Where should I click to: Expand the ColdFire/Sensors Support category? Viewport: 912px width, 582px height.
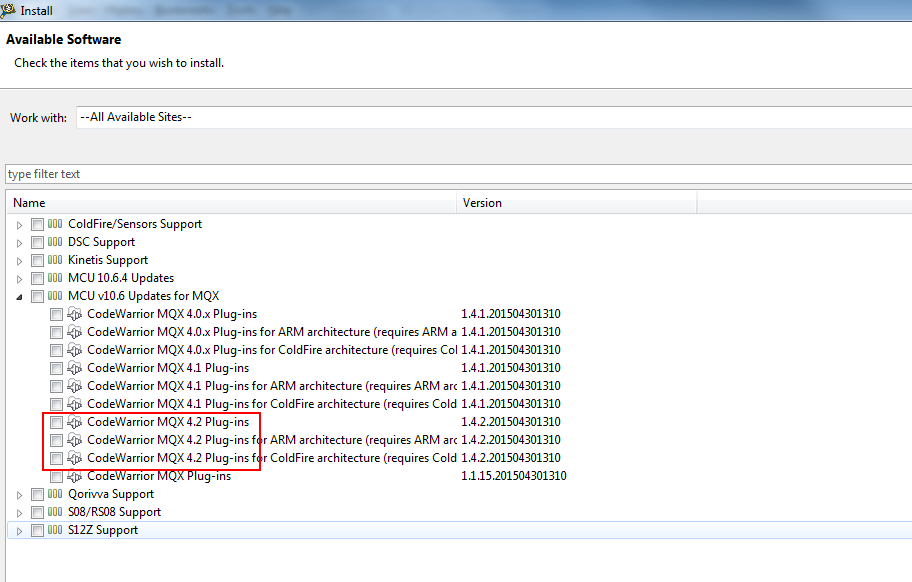click(19, 225)
